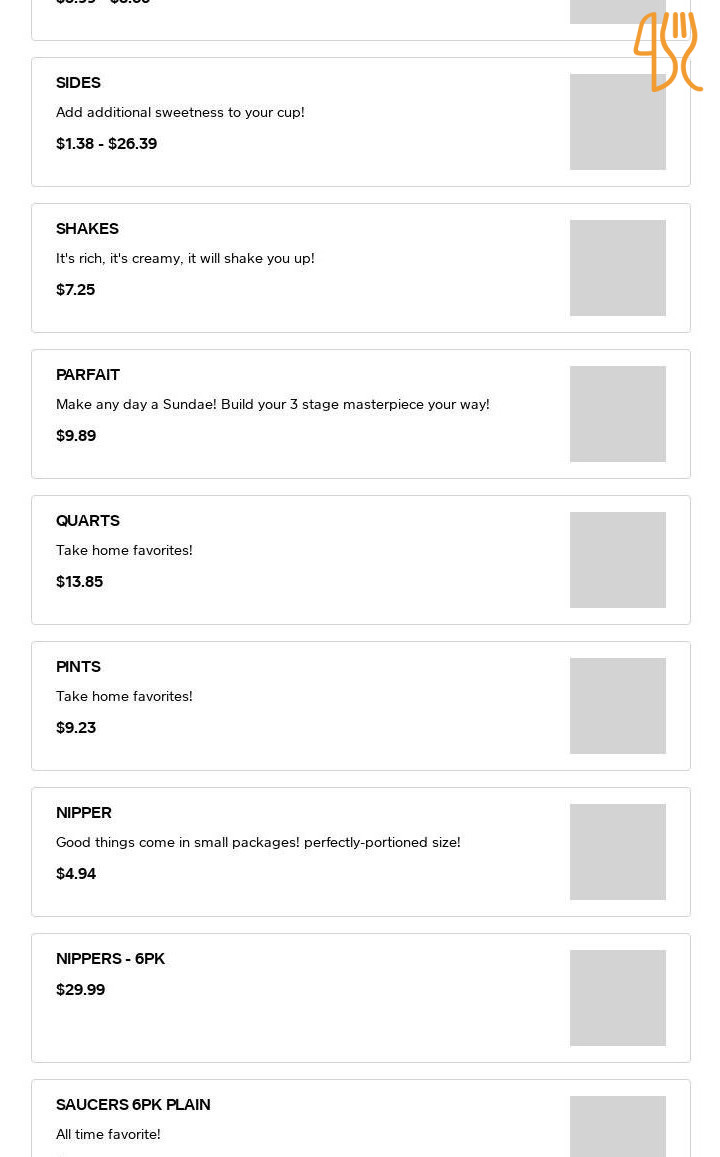
Task: Select the SHAKES category title
Action: 87,229
